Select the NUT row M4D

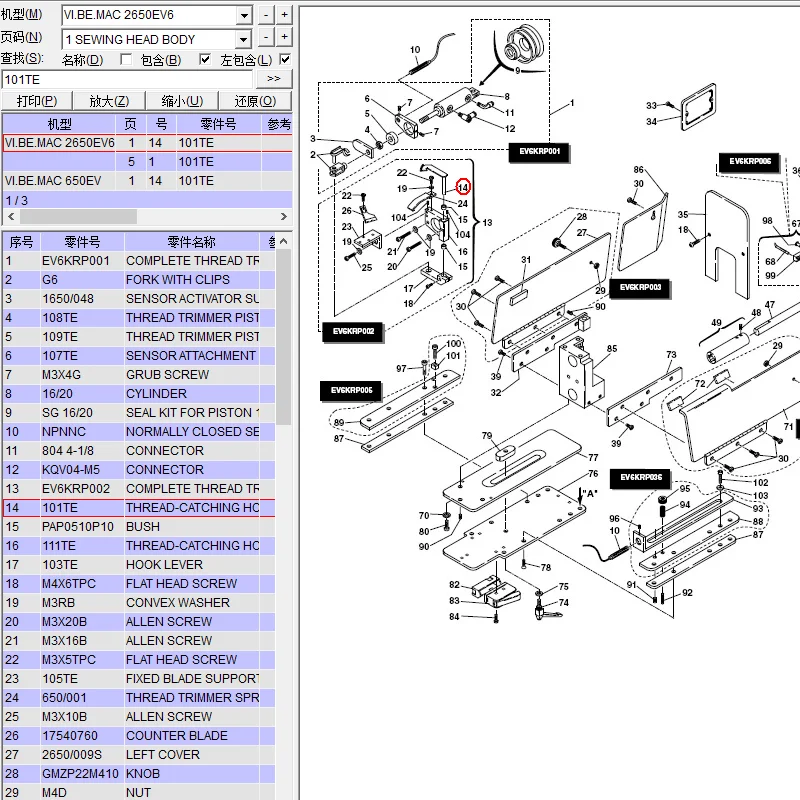point(139,792)
